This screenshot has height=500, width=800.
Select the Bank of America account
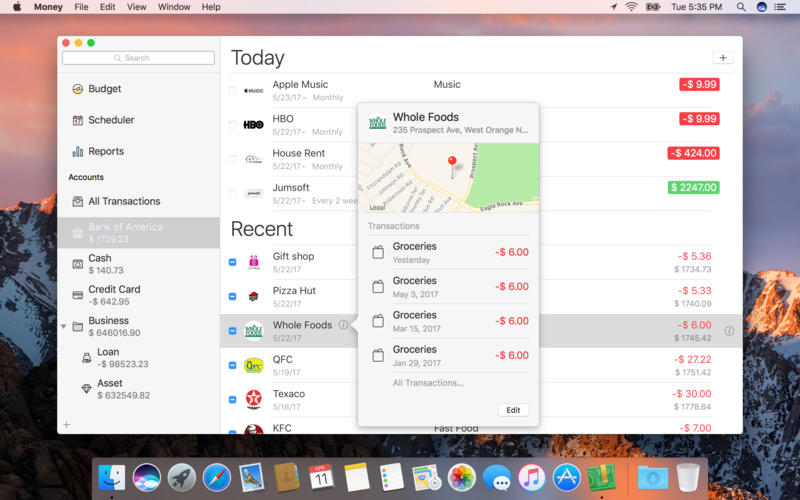pyautogui.click(x=138, y=233)
